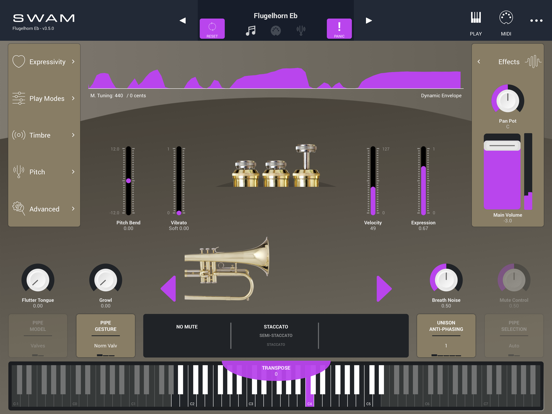Click the C5 key on the keyboard
This screenshot has width=552, height=414.
click(368, 401)
